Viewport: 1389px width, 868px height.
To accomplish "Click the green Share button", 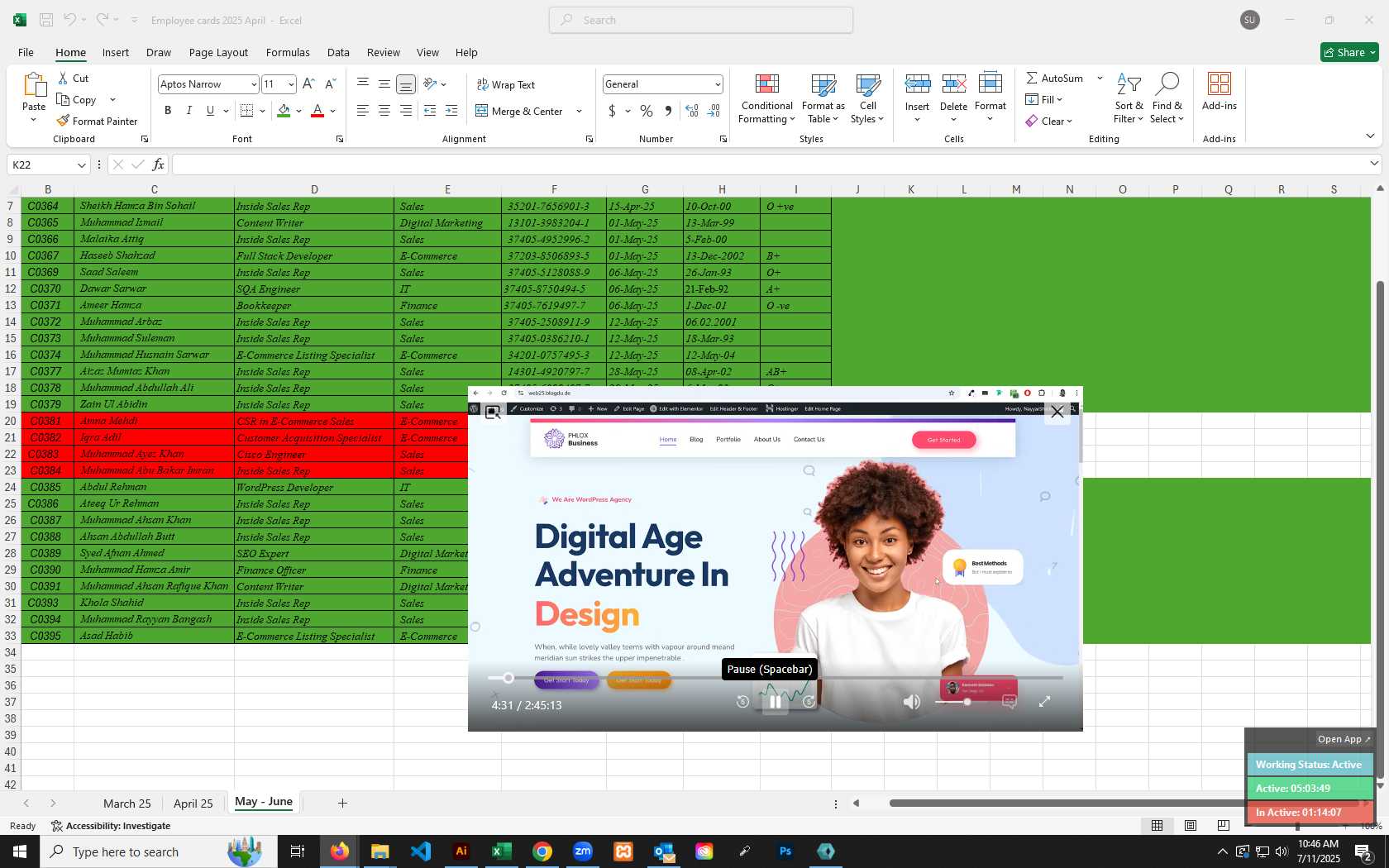I will [1349, 52].
